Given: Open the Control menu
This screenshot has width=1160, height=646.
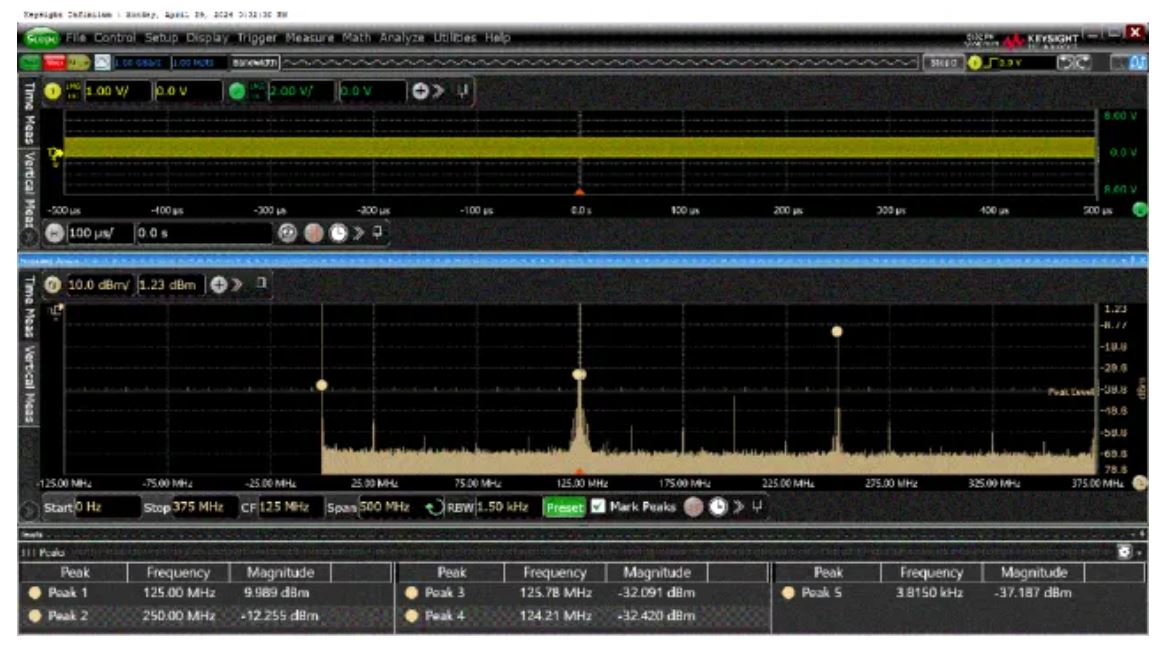Looking at the screenshot, I should pos(115,37).
